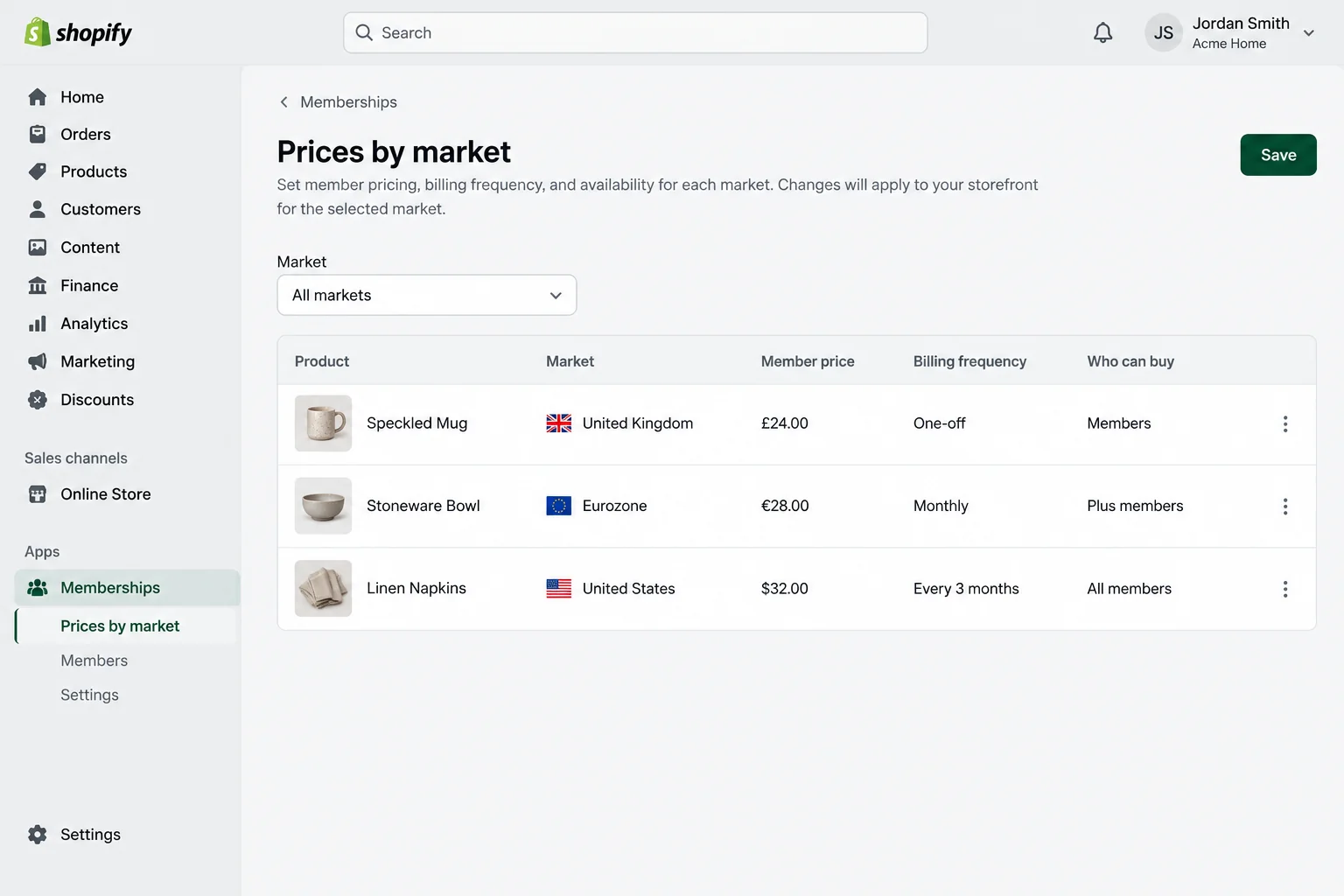This screenshot has width=1344, height=896.
Task: Select Memberships app in sidebar
Action: point(127,588)
